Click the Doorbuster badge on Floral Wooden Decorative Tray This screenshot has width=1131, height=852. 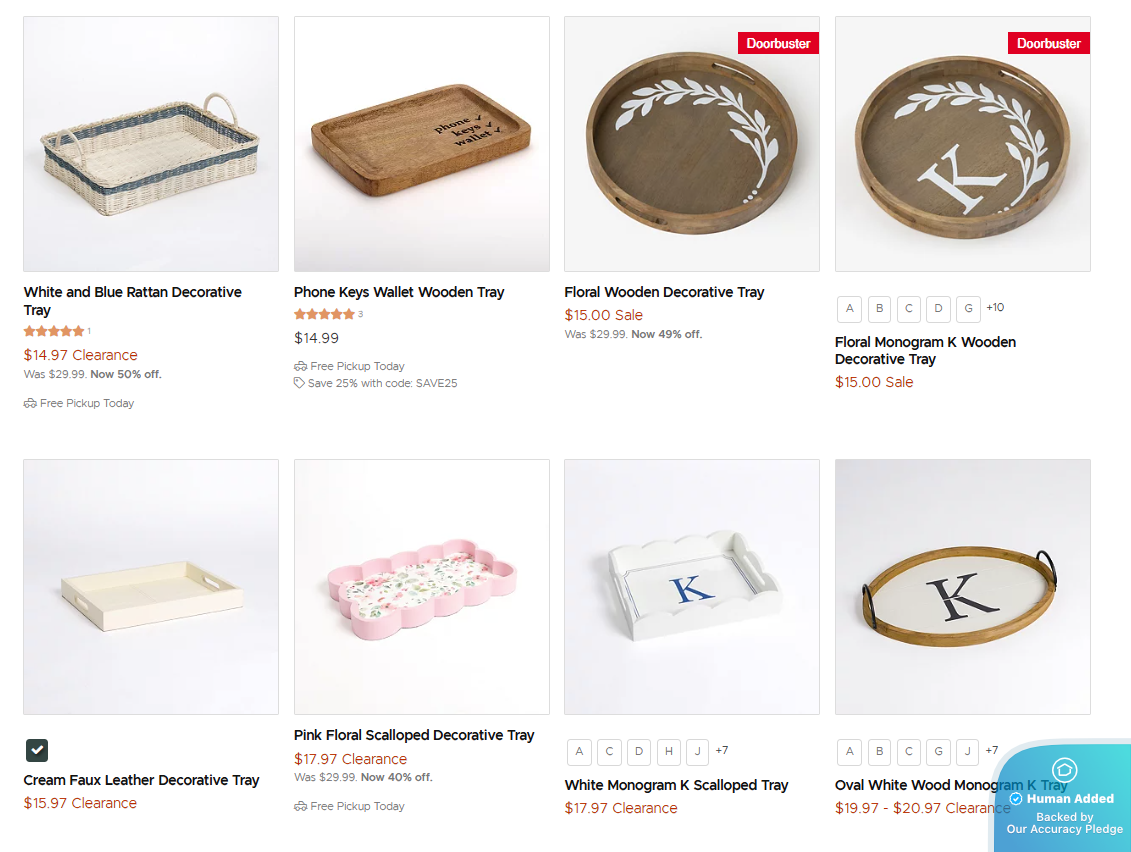coord(778,43)
